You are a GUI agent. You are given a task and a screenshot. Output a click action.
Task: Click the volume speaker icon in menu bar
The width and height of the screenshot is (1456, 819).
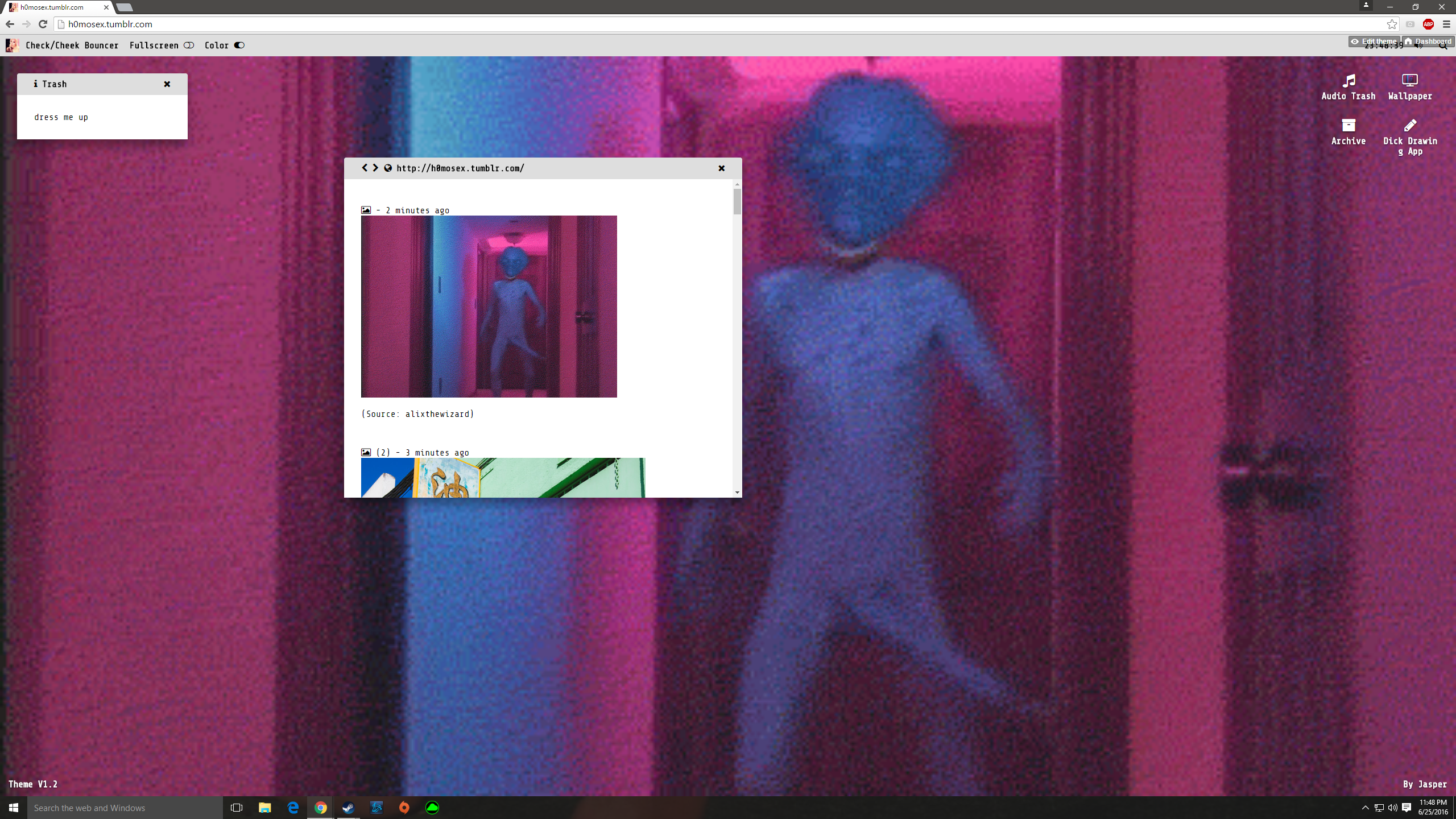coord(1418,47)
